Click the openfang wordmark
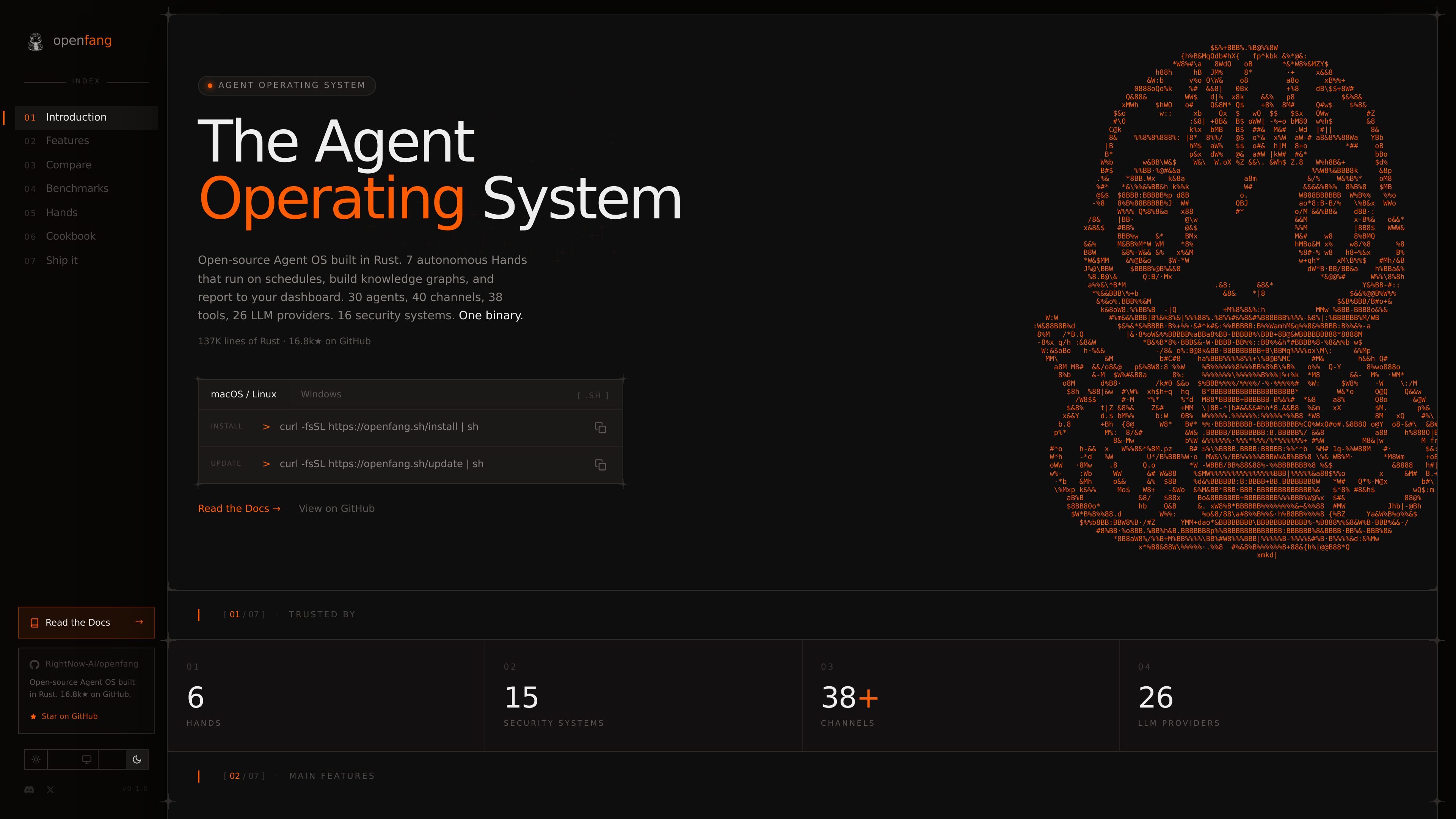Viewport: 1456px width, 819px height. coord(83,41)
